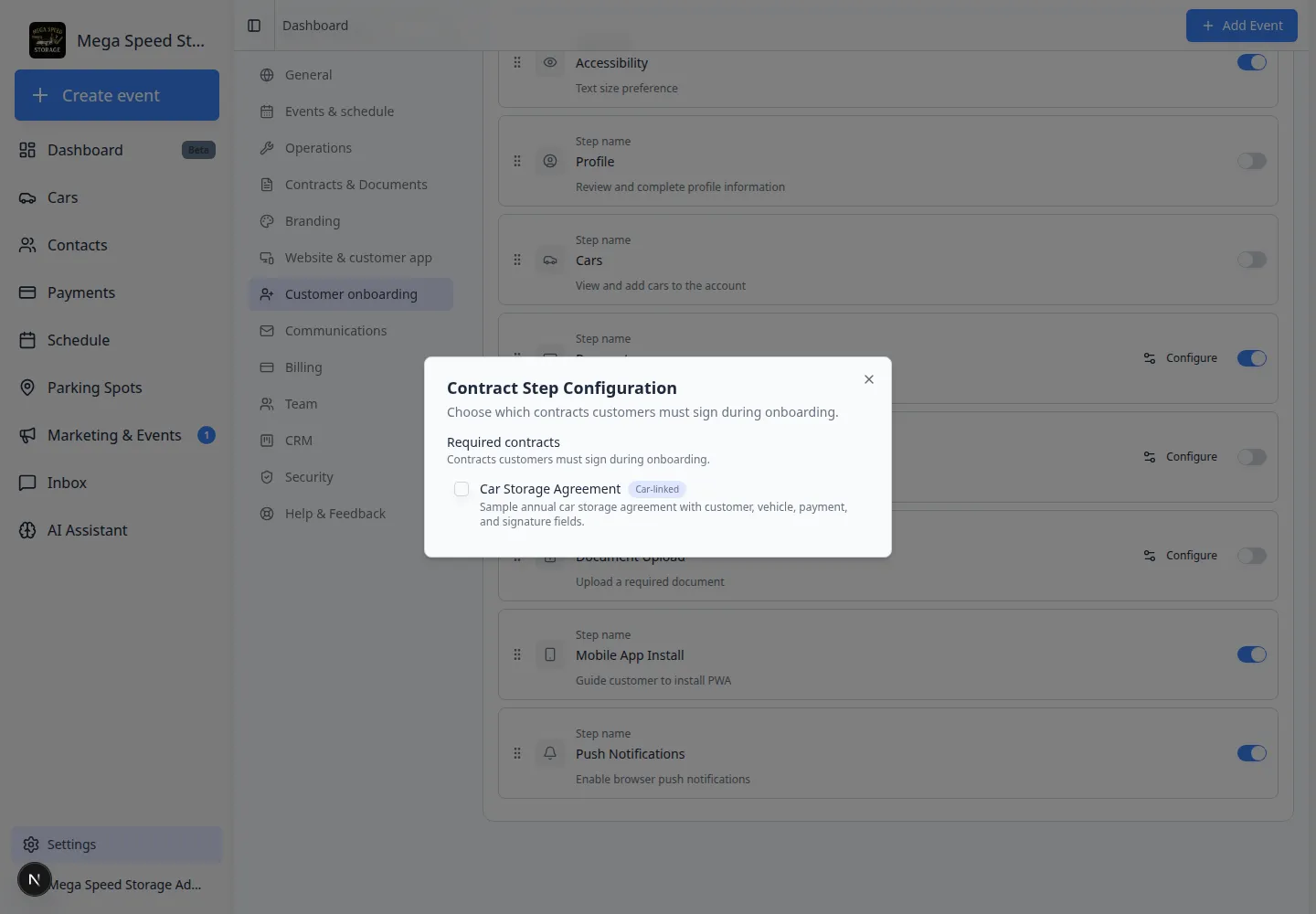1316x914 pixels.
Task: Click the Inbox message icon
Action: (x=27, y=483)
